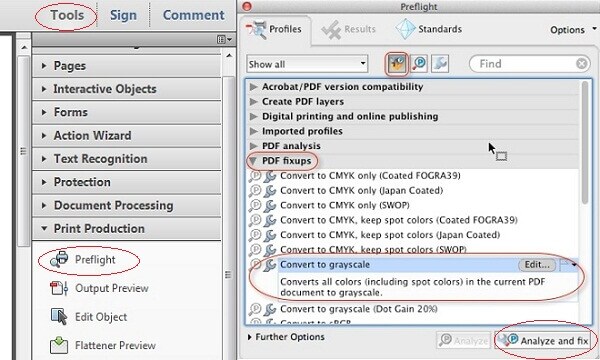Expand the Imported profiles group
This screenshot has height=360, width=600.
(x=253, y=131)
